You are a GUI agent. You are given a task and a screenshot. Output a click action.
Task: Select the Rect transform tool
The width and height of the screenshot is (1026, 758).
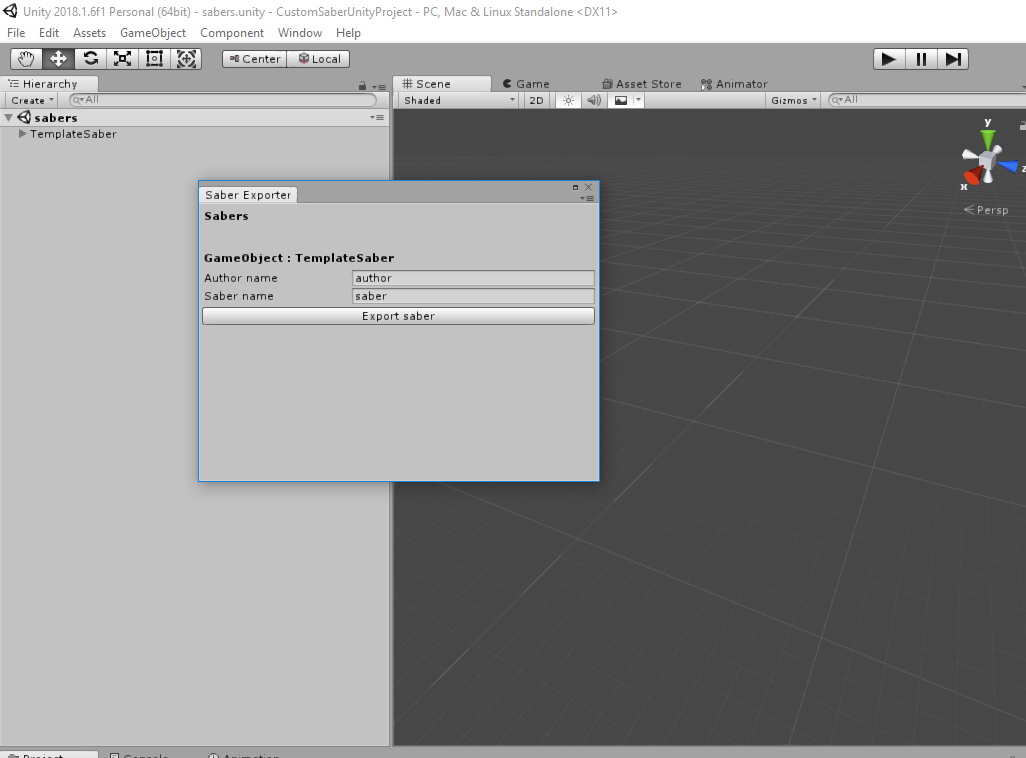(x=154, y=59)
